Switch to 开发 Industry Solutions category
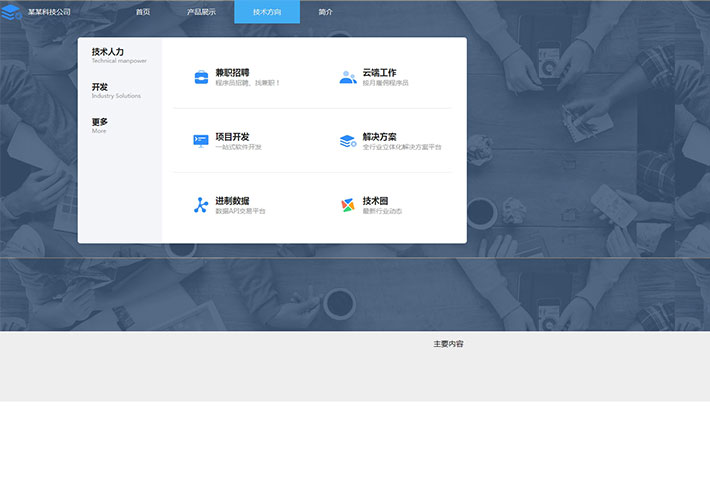This screenshot has height=501, width=710. (x=100, y=87)
